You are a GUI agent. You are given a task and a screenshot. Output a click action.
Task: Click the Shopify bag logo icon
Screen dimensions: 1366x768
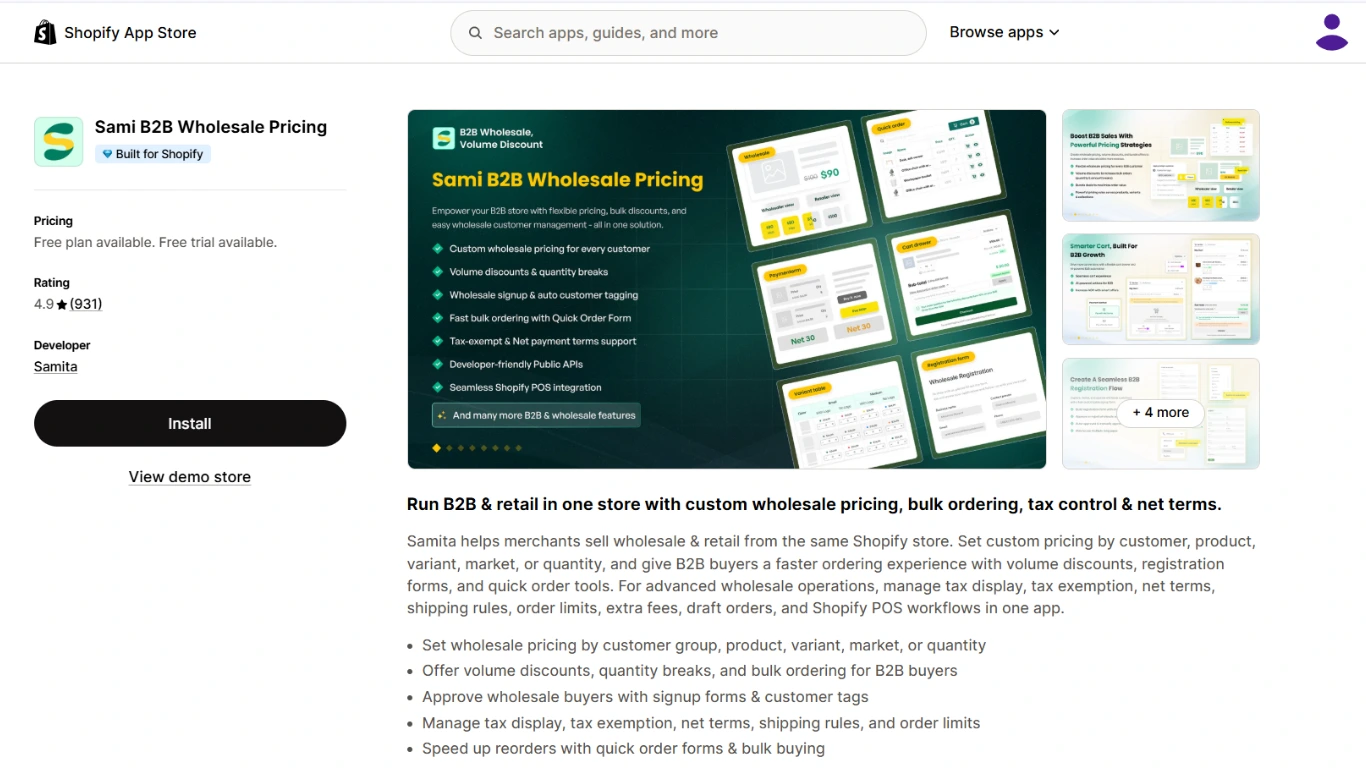(45, 32)
